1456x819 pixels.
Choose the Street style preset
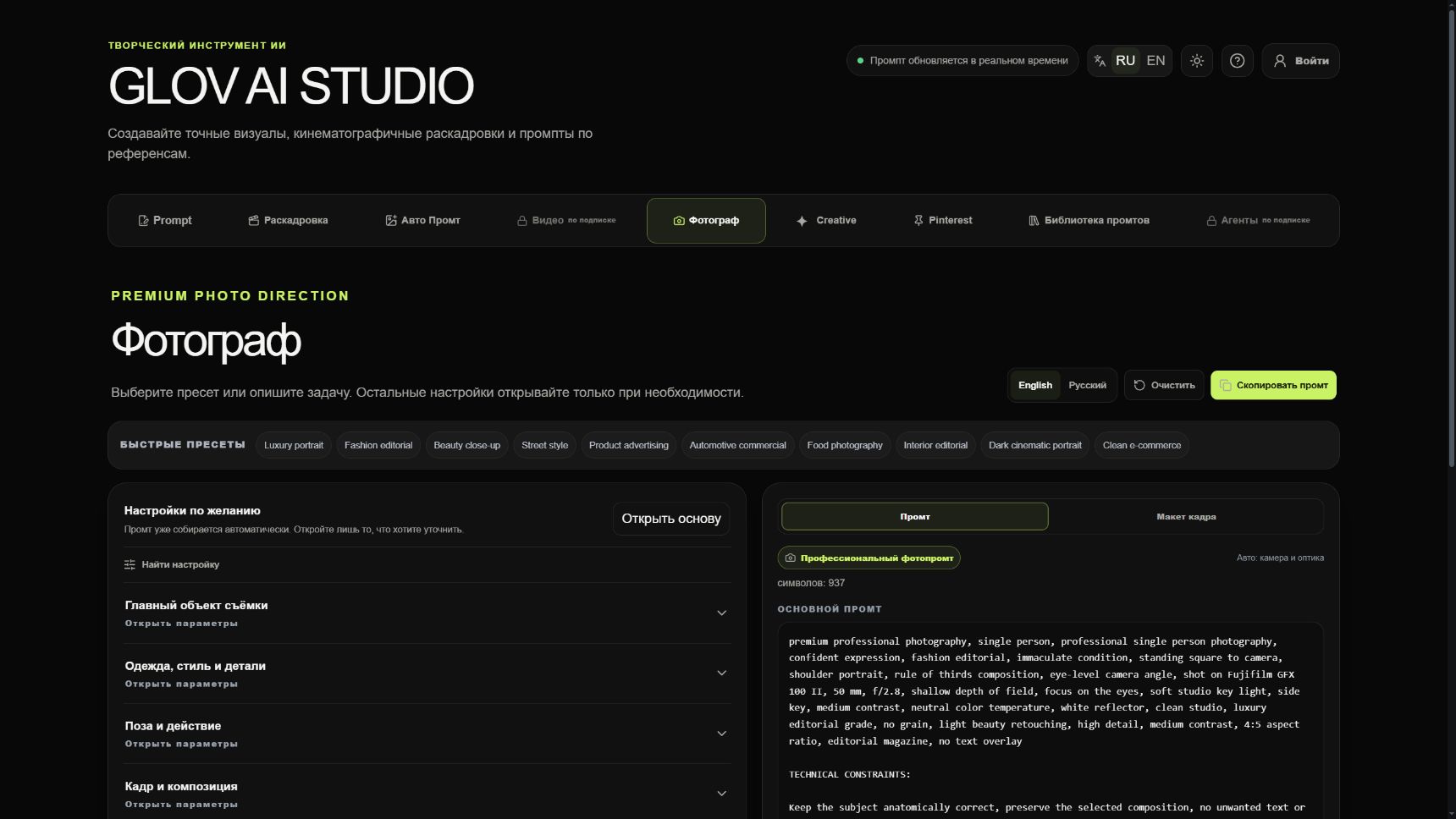pyautogui.click(x=544, y=445)
